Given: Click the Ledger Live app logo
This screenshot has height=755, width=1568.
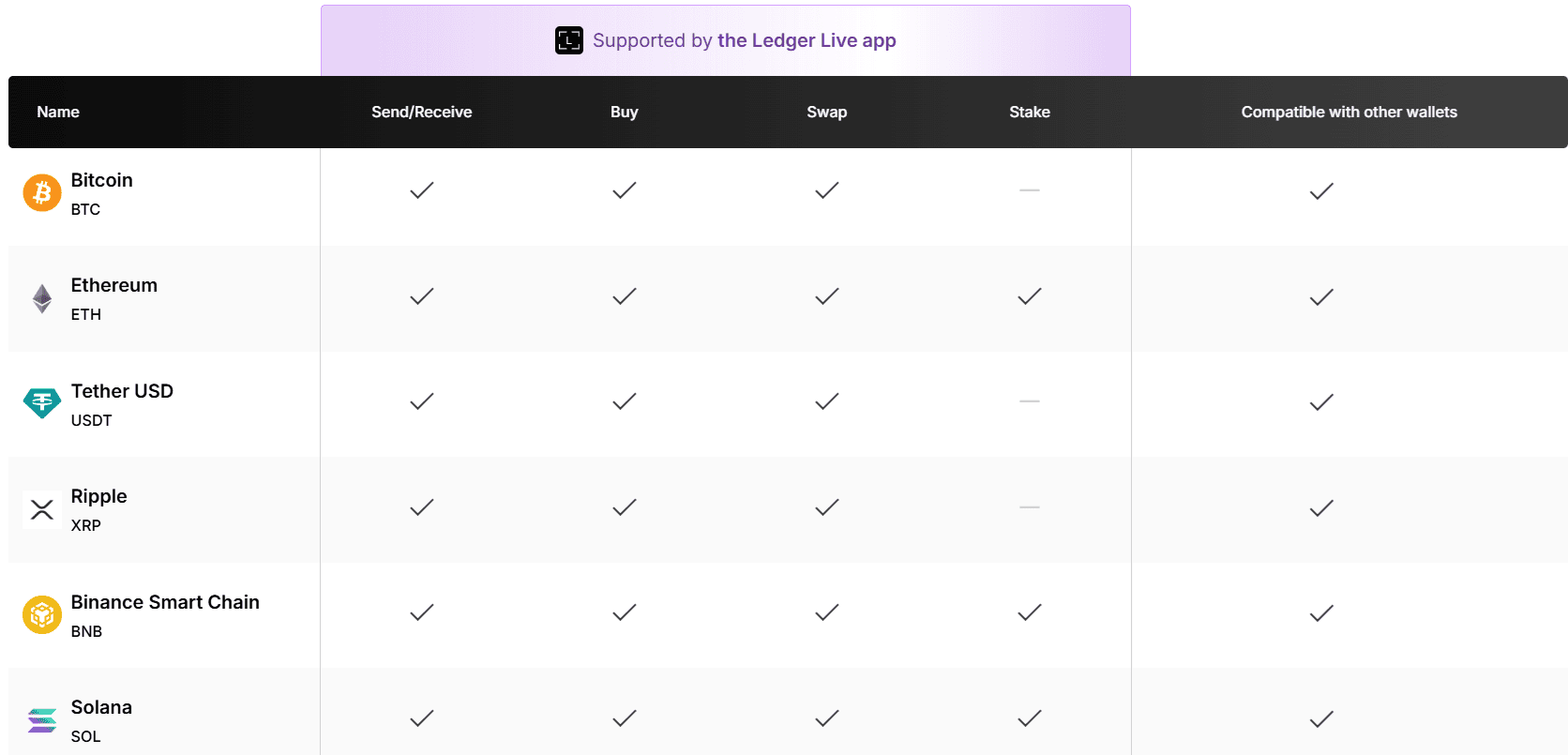Looking at the screenshot, I should tap(569, 40).
